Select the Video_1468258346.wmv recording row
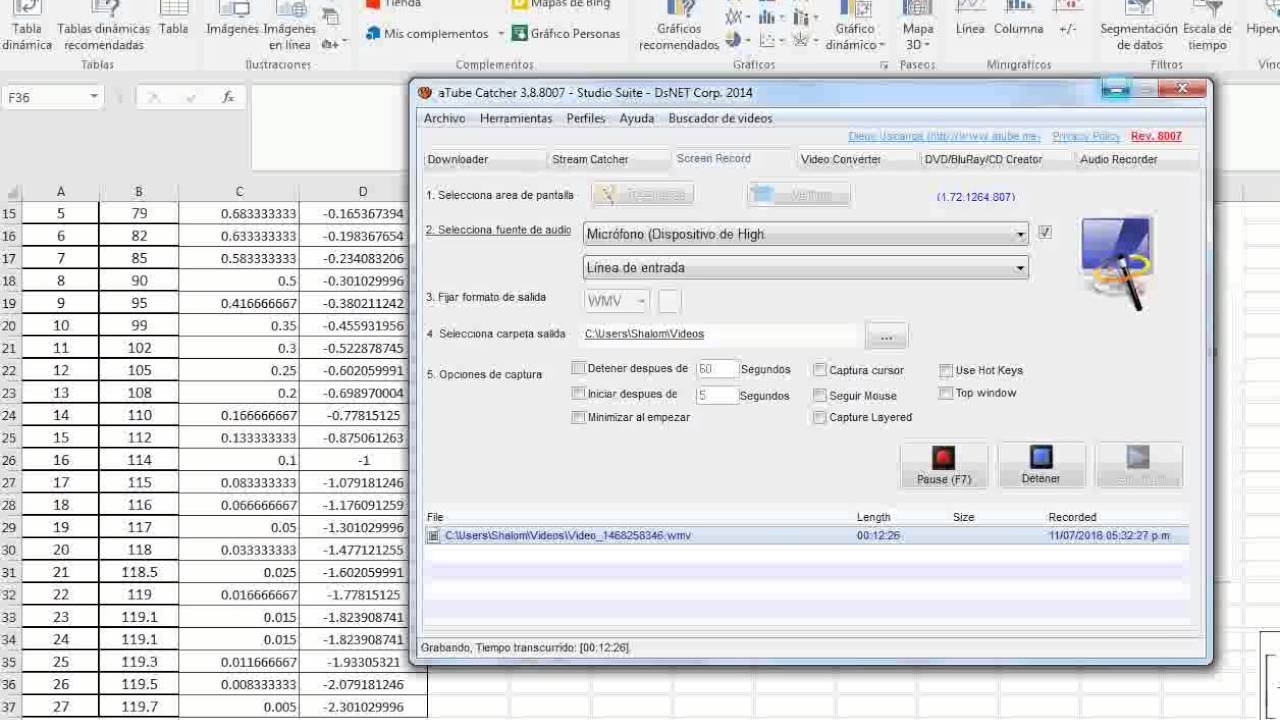1280x720 pixels. click(806, 536)
